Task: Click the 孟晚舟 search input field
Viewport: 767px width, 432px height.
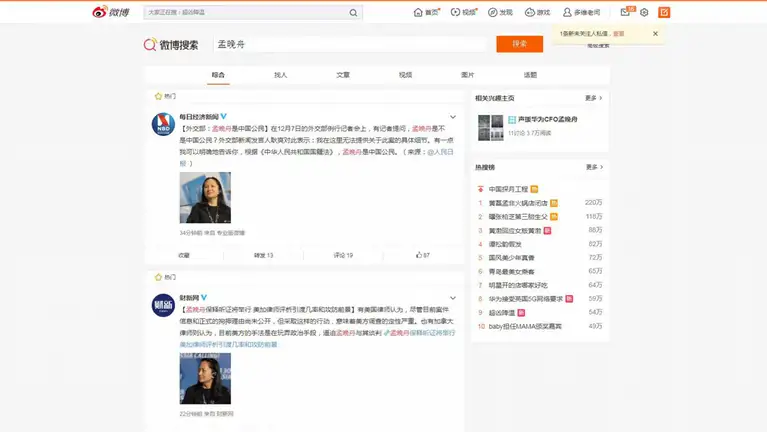Action: 350,44
